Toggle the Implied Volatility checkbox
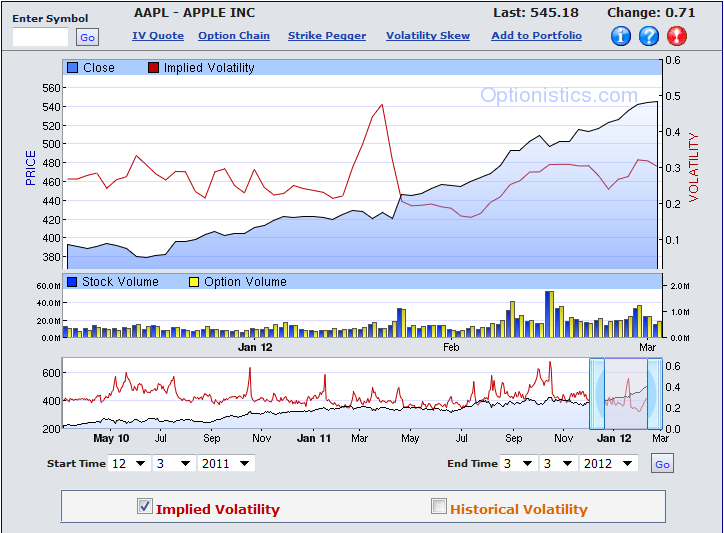The height and width of the screenshot is (533, 724). tap(145, 506)
